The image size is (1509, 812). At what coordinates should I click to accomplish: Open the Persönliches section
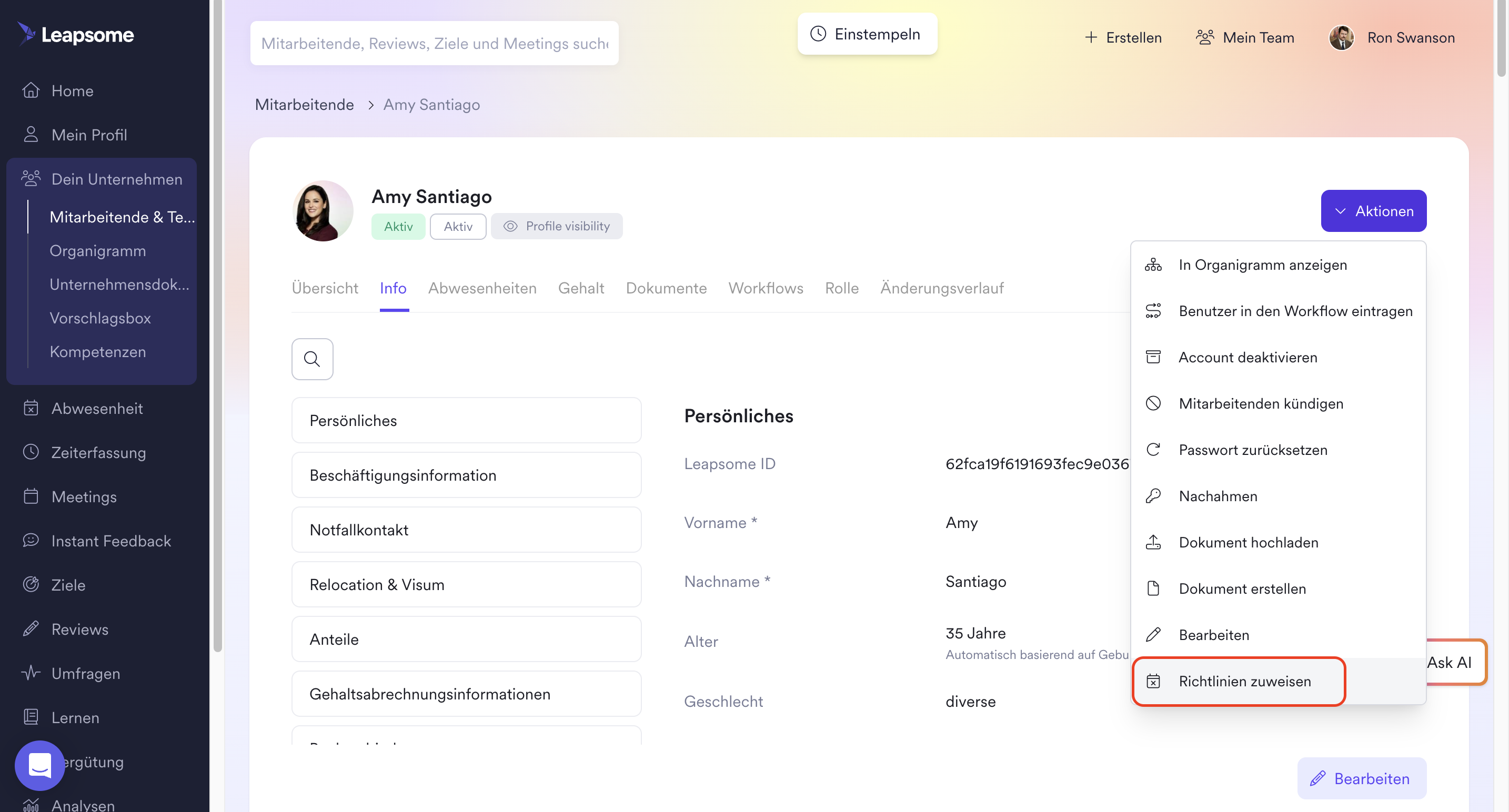coord(466,420)
